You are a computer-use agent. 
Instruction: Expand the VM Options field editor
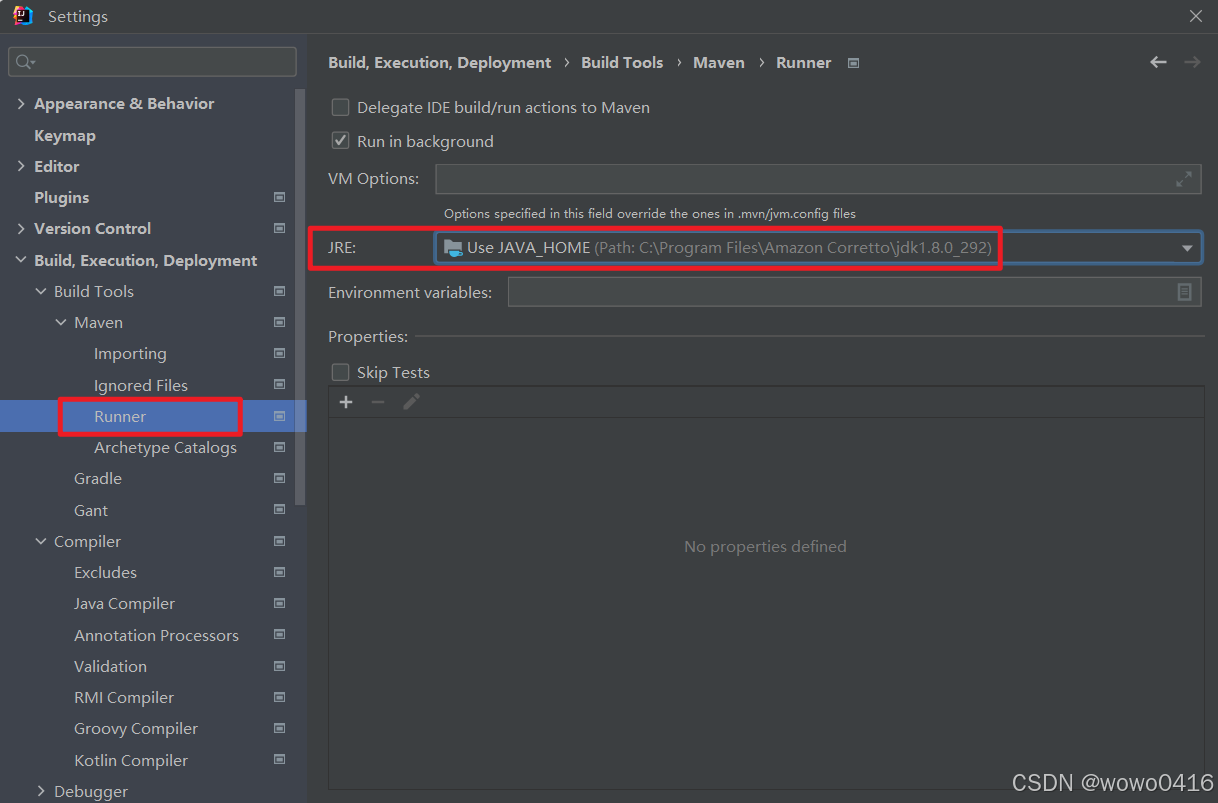[1184, 179]
